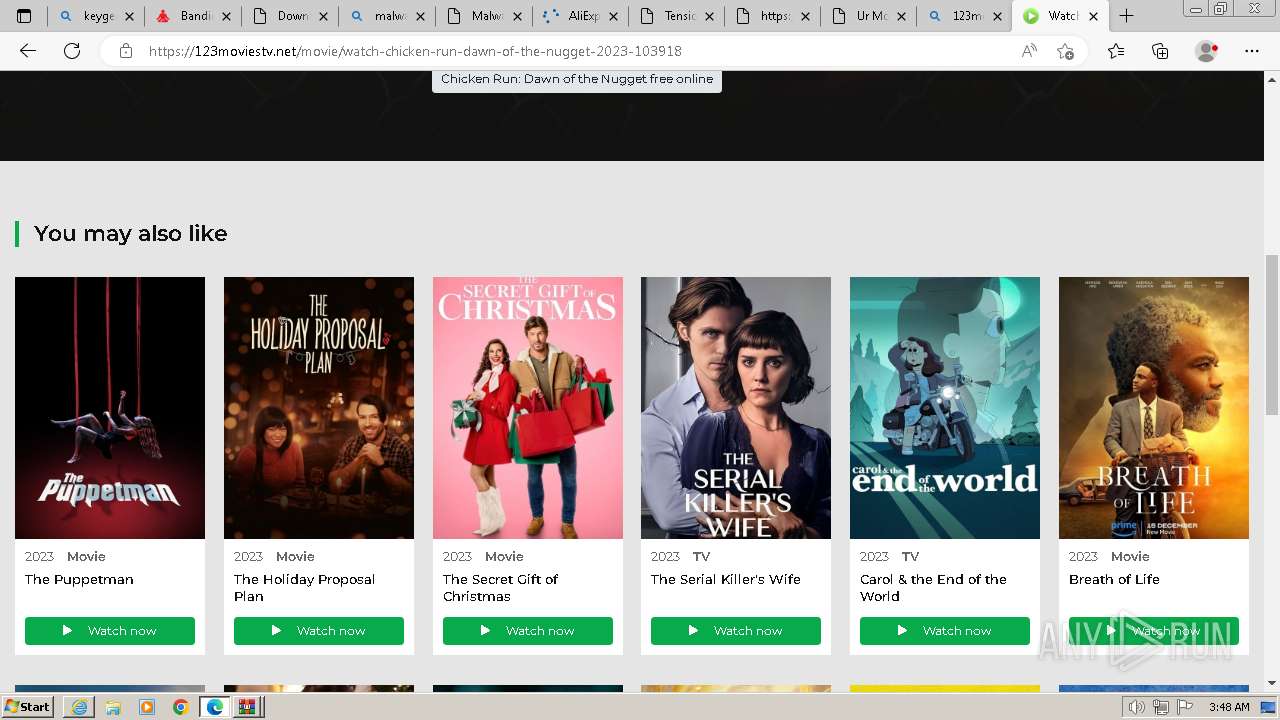Watch Carol & the End of the World now
The image size is (1280, 720).
[x=945, y=631]
